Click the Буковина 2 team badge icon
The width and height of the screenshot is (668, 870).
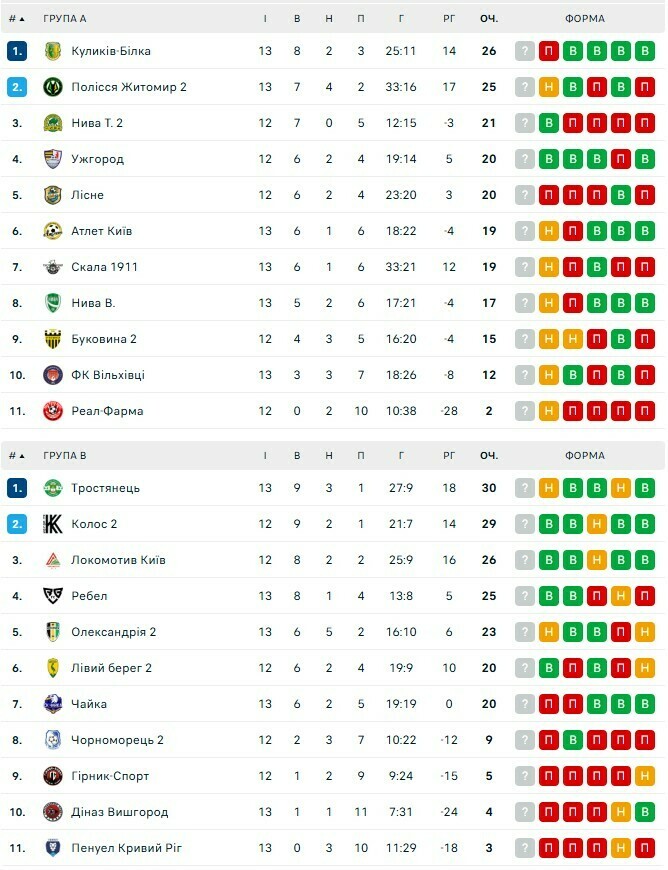click(53, 339)
